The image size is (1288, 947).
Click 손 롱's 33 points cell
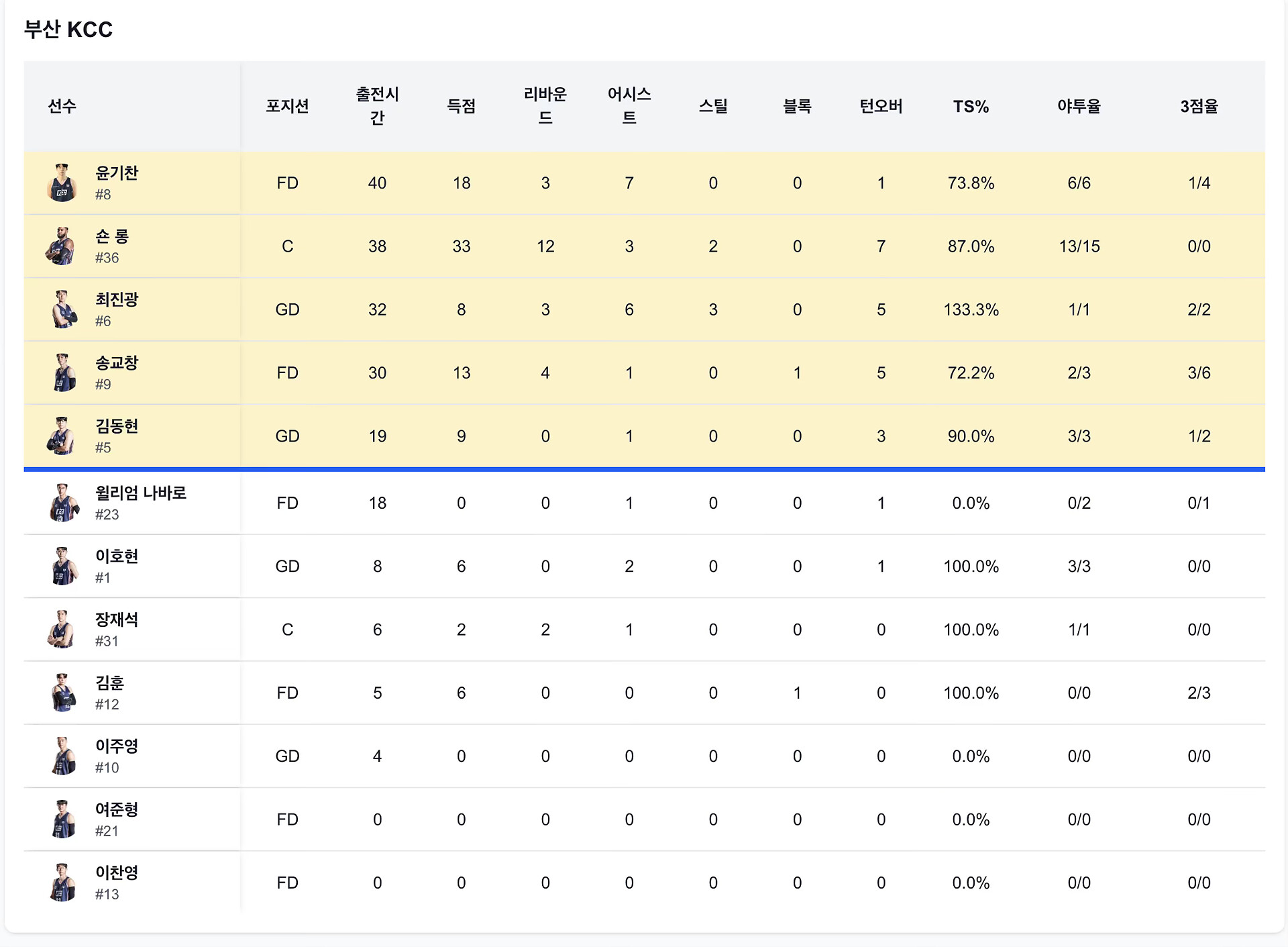pos(461,246)
